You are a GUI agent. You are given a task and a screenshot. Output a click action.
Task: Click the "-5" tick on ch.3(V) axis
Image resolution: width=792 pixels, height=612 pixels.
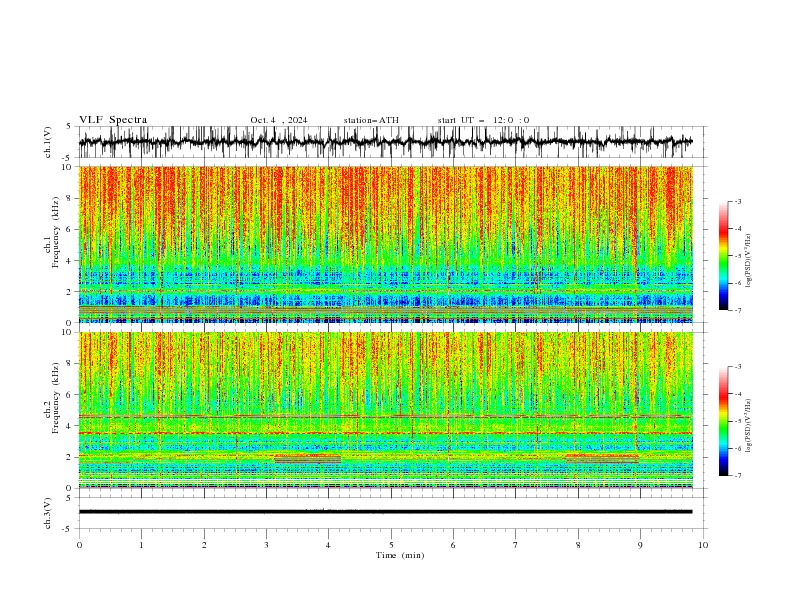click(x=68, y=529)
